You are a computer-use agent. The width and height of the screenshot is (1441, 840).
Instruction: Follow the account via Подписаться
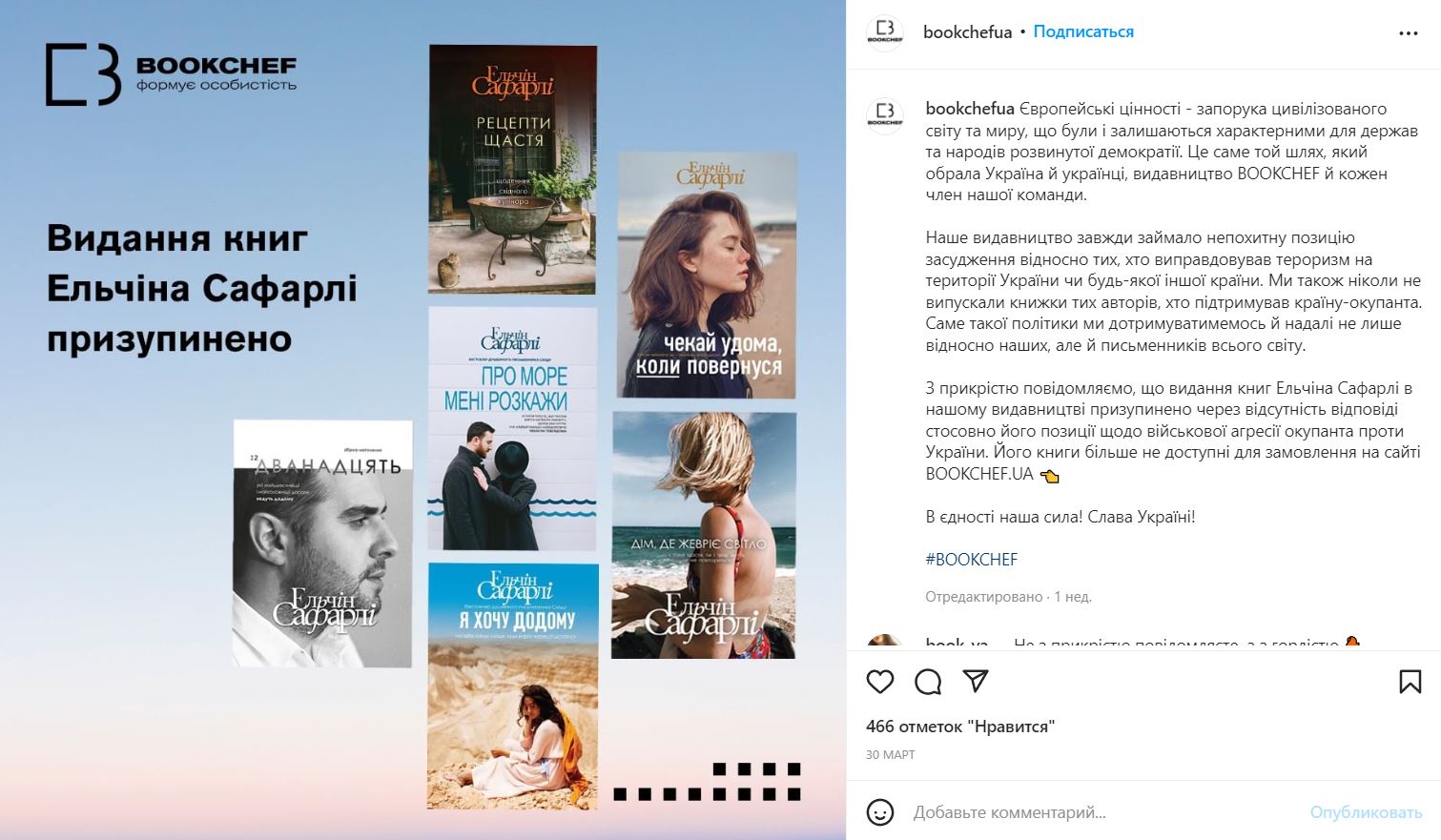point(1083,31)
